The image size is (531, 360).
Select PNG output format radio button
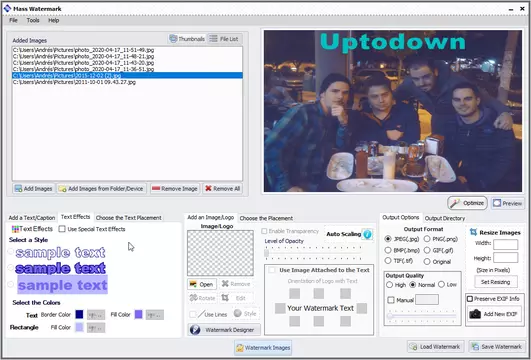427,239
